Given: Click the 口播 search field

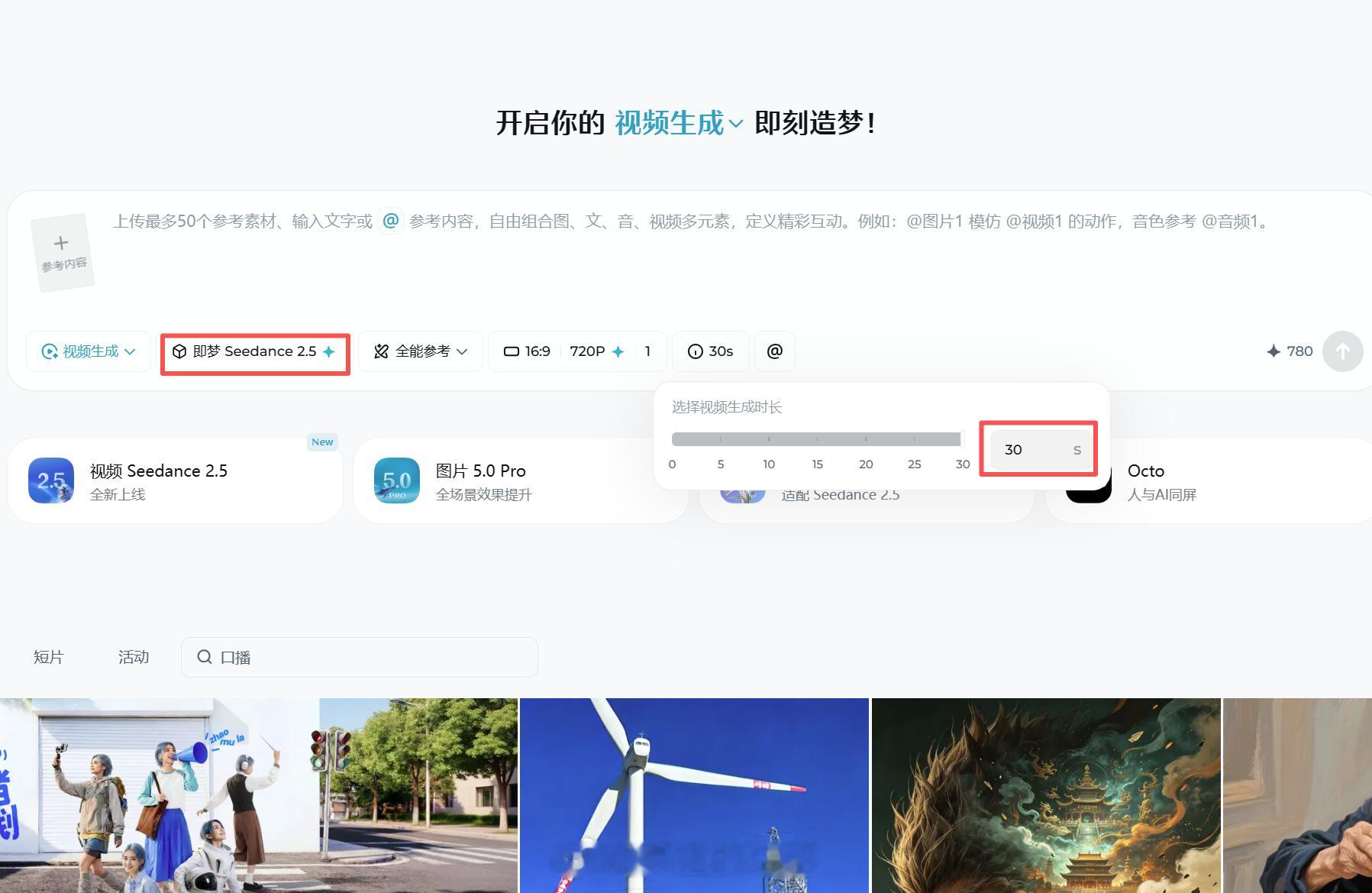Looking at the screenshot, I should [x=360, y=657].
